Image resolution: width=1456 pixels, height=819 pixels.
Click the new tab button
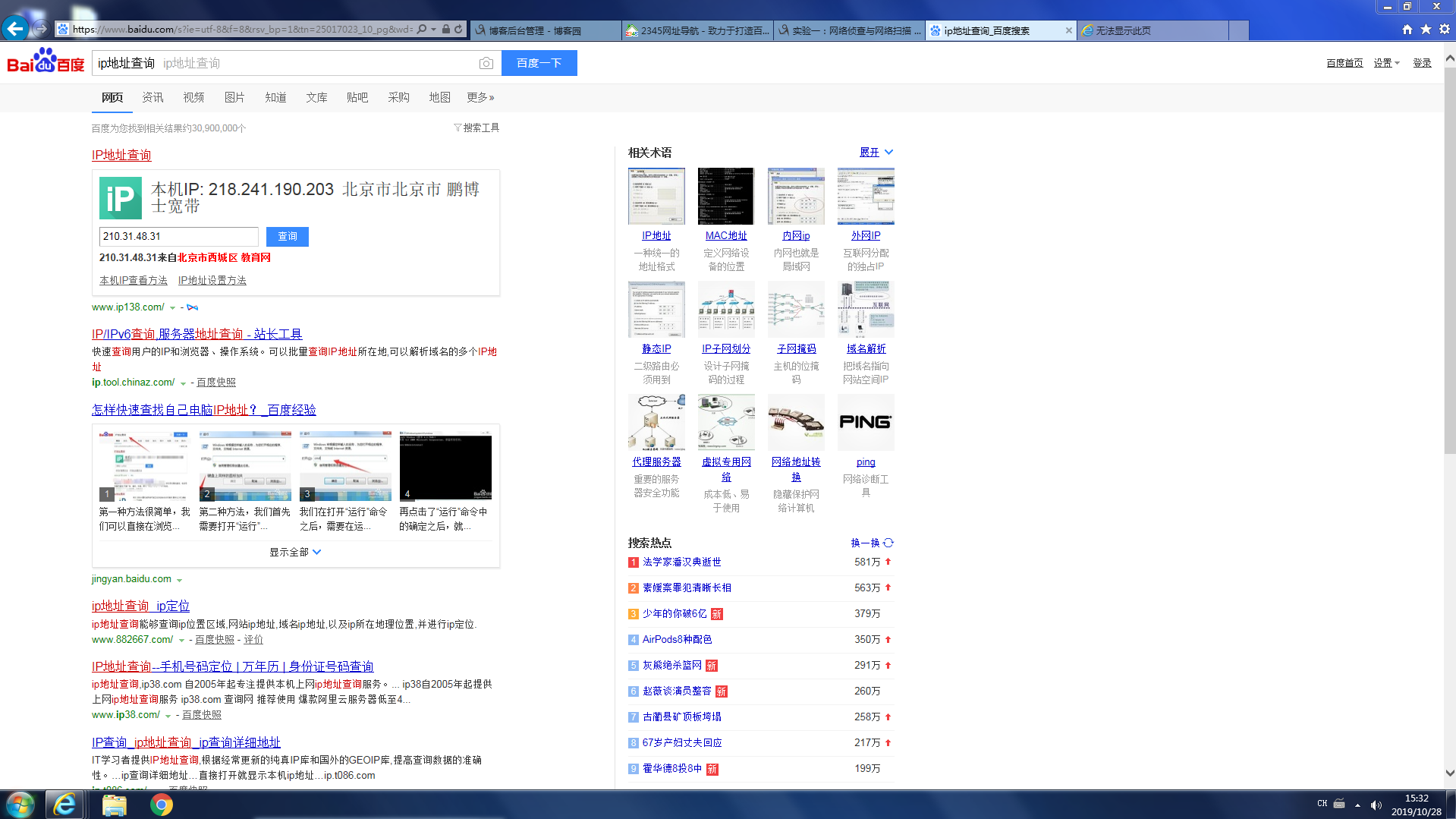[x=1238, y=30]
